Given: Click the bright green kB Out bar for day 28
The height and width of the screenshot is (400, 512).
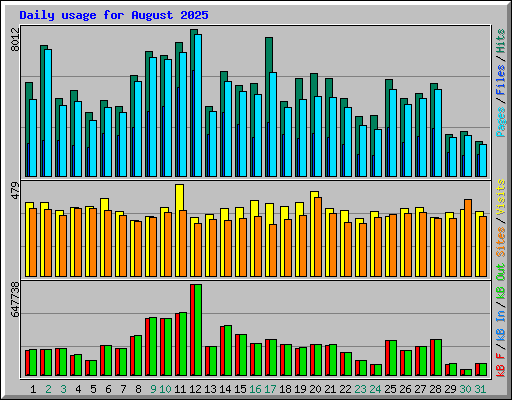Looking at the screenshot, I should click(438, 358).
